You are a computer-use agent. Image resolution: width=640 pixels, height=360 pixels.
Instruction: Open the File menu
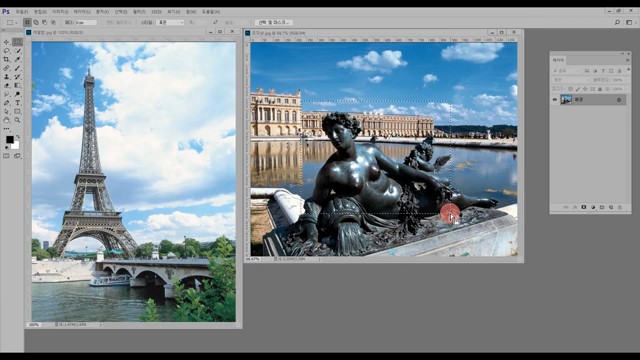click(21, 12)
